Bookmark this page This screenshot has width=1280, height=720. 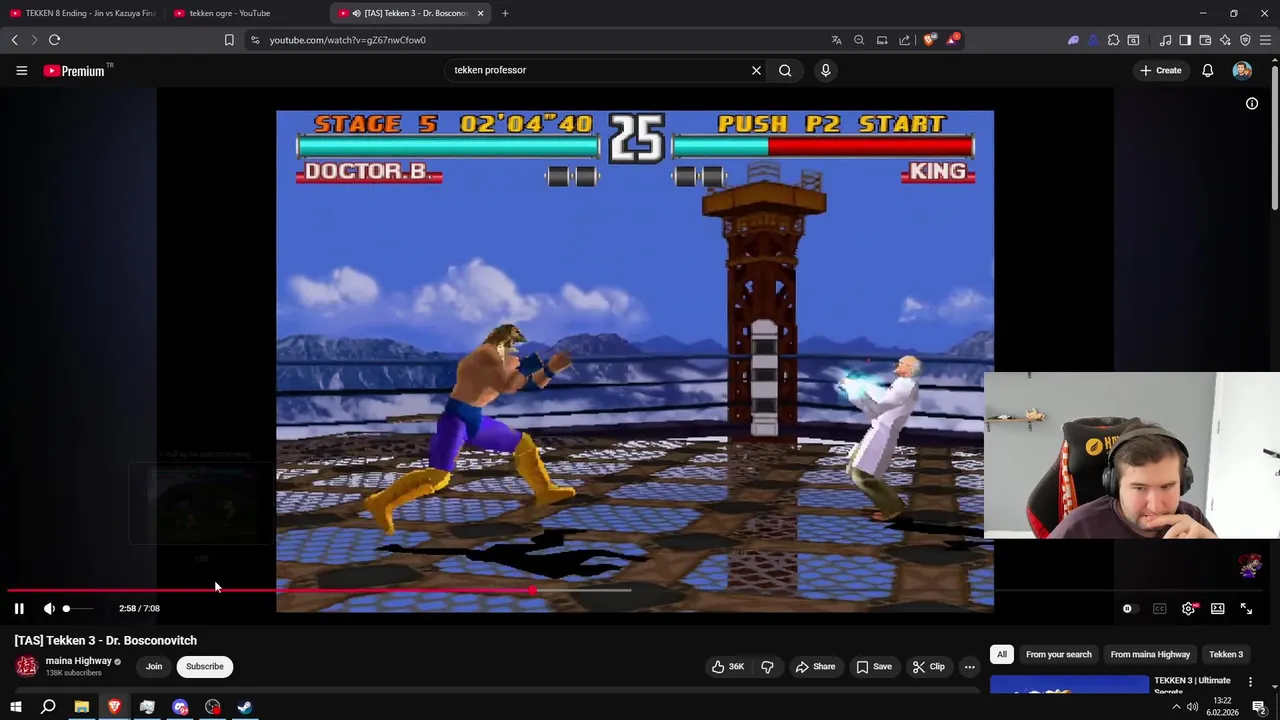tap(229, 40)
